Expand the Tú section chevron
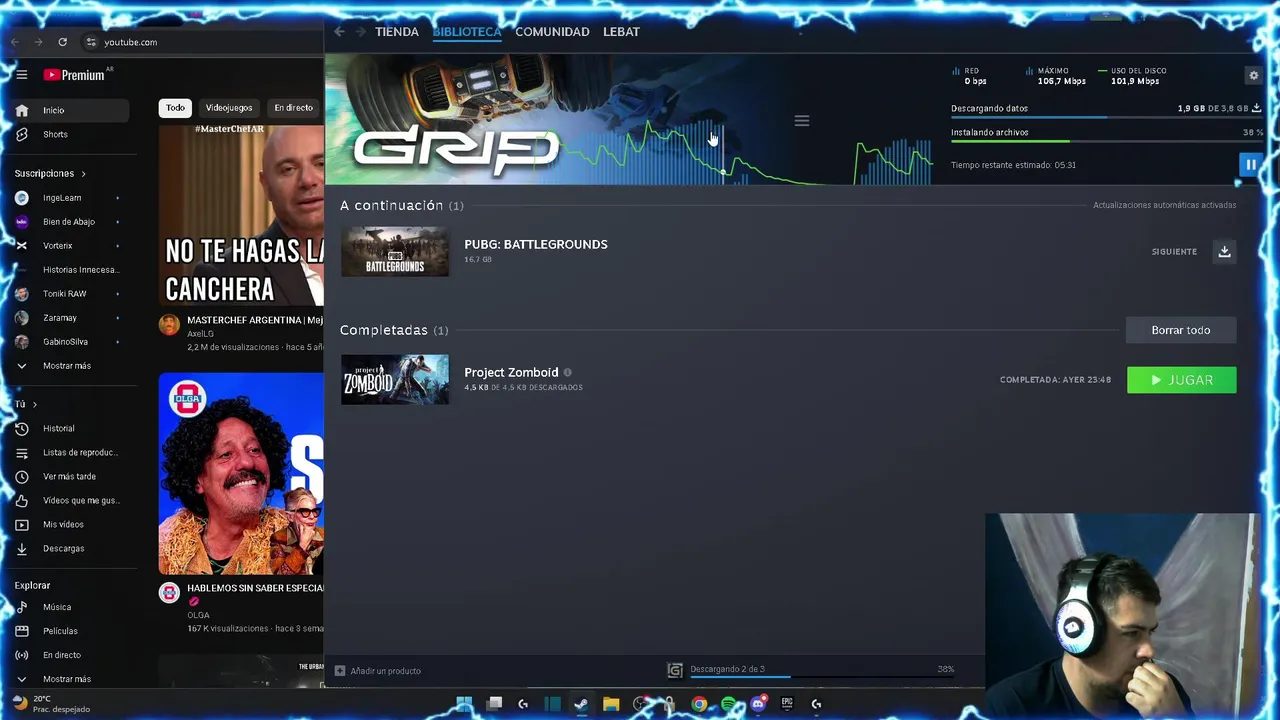Screen dimensions: 1280x720 pos(35,404)
